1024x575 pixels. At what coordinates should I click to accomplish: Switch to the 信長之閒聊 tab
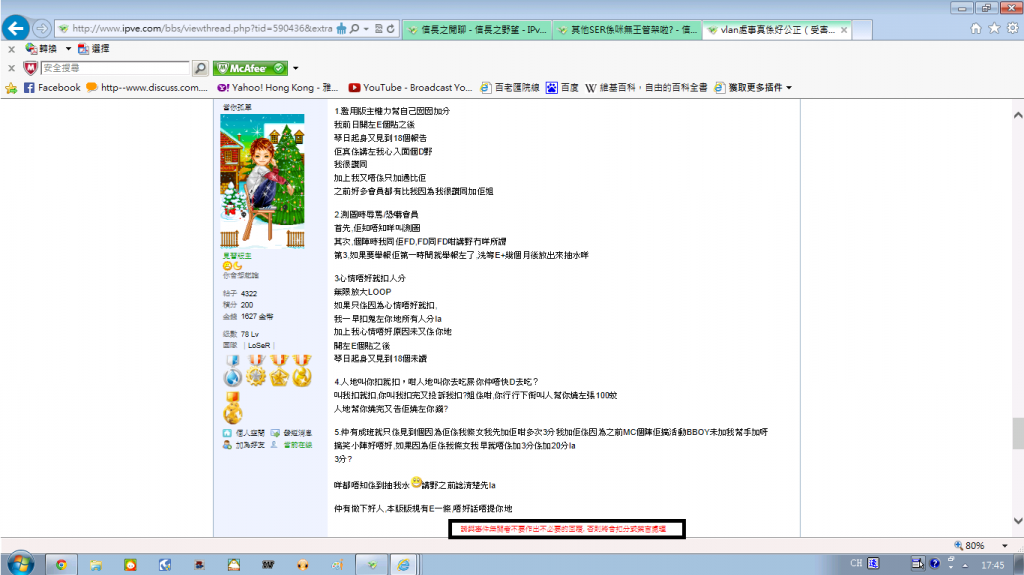click(478, 30)
